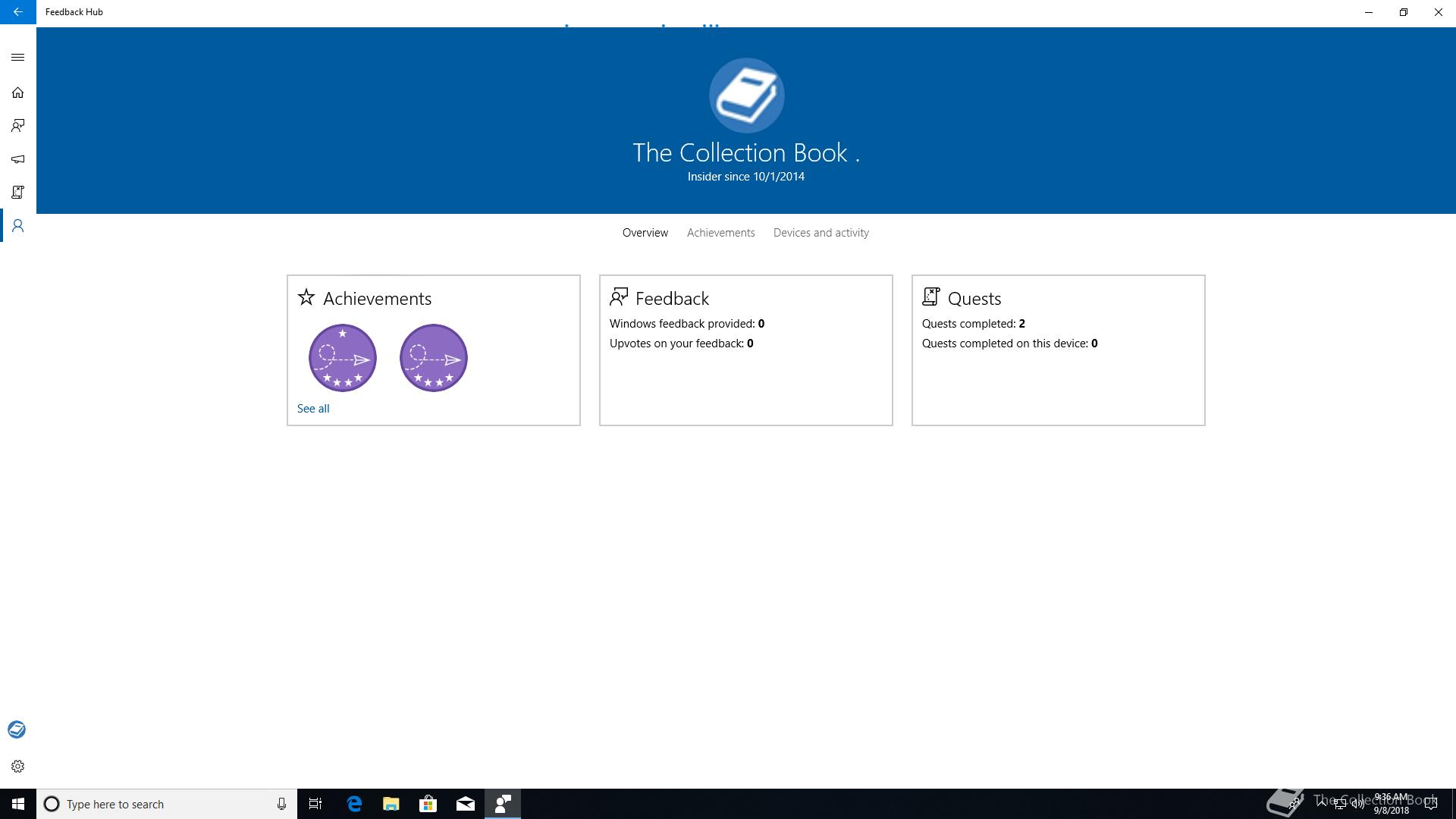Open Mail app from taskbar

coord(466,804)
